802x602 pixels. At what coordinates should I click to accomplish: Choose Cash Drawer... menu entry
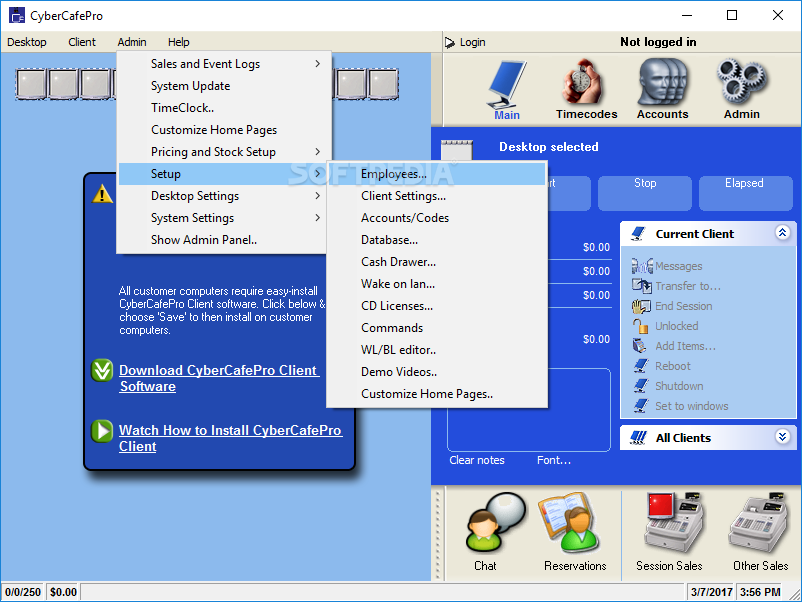click(437, 262)
